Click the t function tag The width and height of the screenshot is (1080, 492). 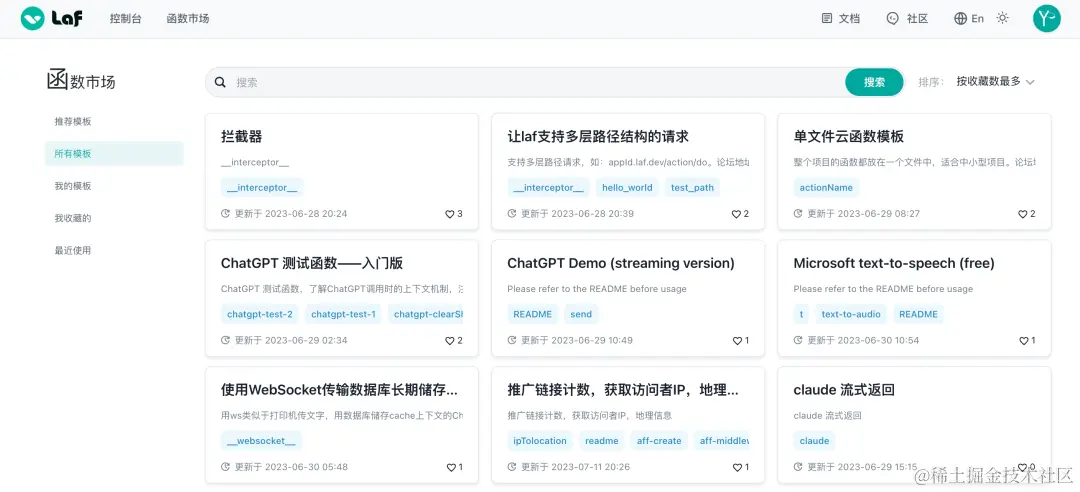[801, 314]
